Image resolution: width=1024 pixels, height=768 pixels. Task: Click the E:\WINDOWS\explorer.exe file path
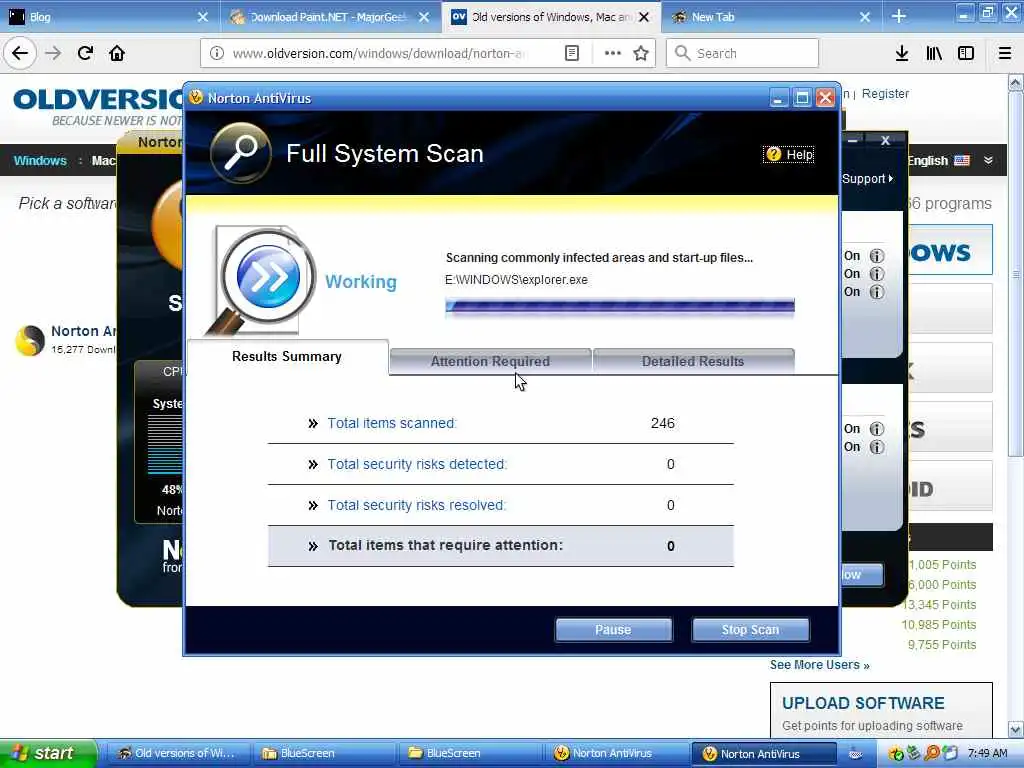(517, 280)
